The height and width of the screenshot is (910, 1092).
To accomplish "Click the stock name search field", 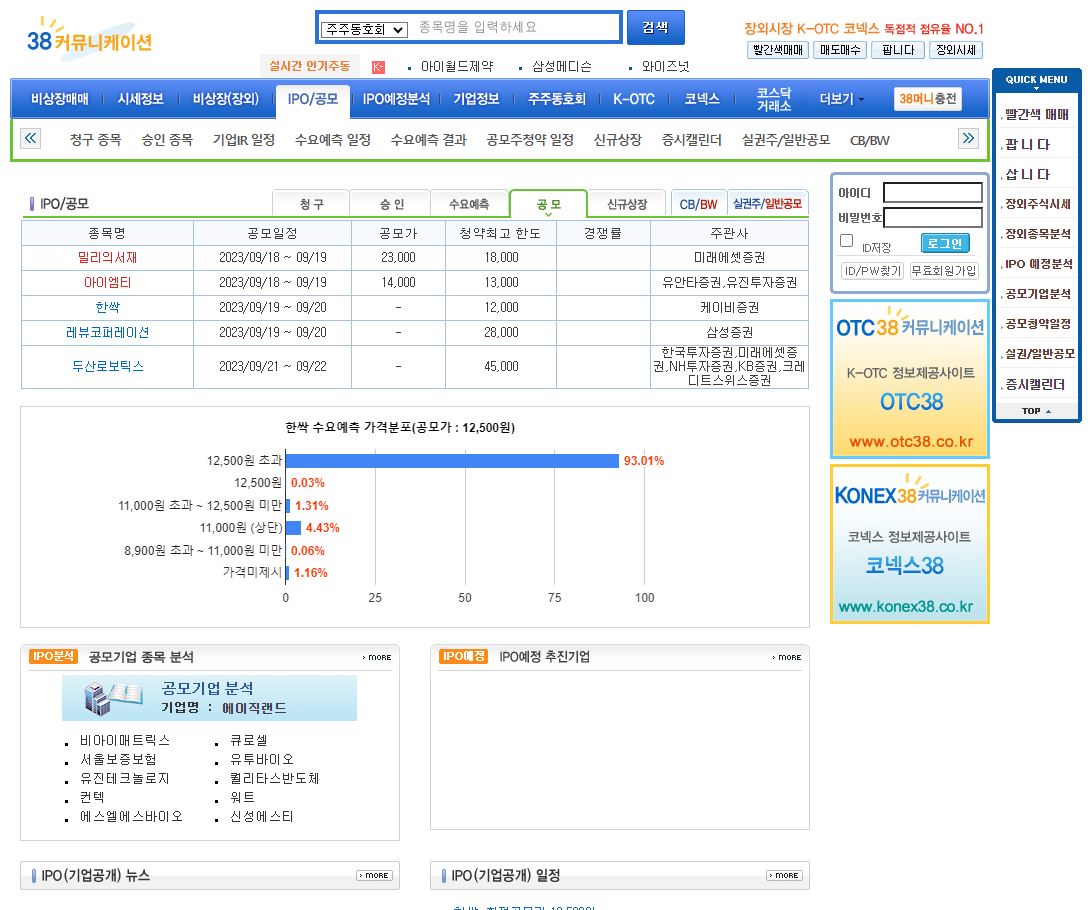I will [x=515, y=27].
